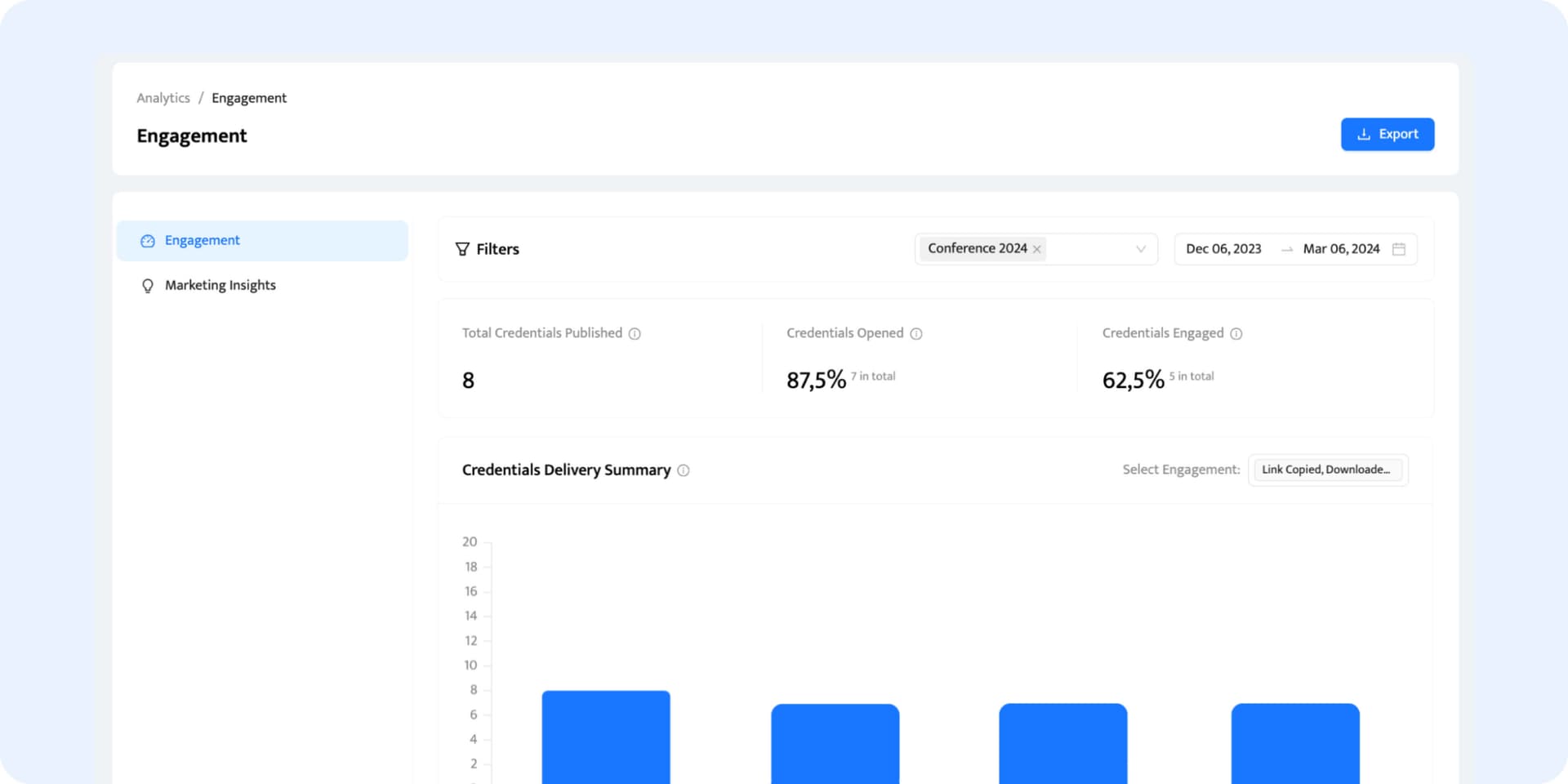Viewport: 1568px width, 784px height.
Task: Open the Select Engagement dropdown
Action: 1327,470
